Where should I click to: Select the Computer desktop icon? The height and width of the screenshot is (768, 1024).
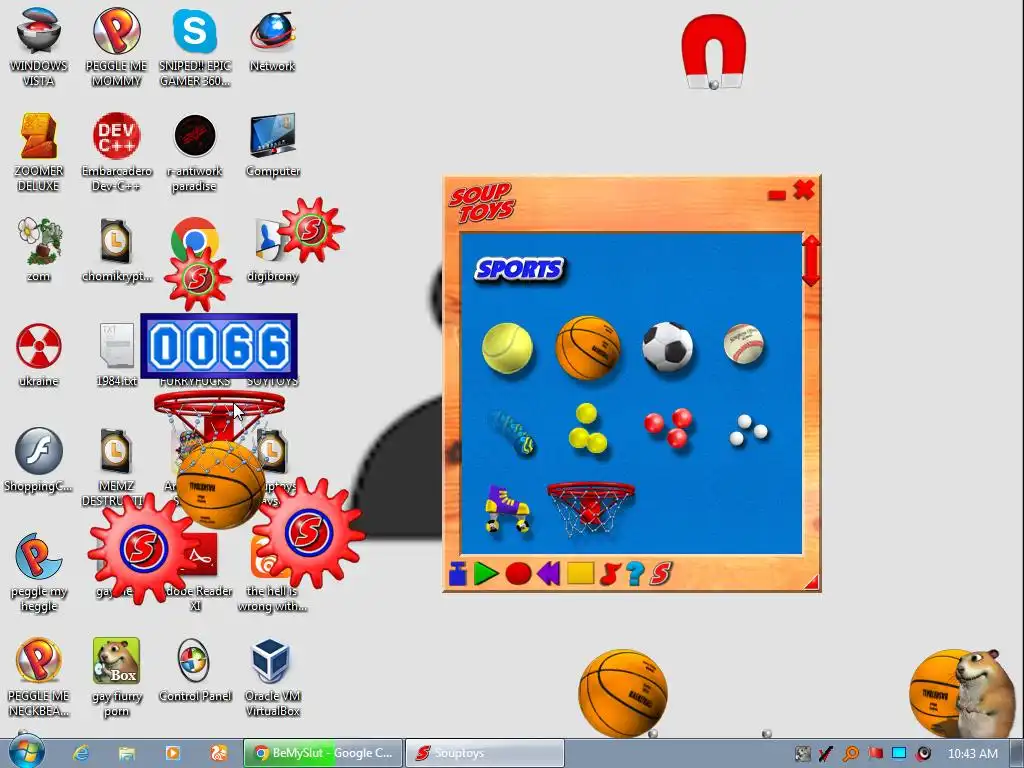pyautogui.click(x=272, y=146)
